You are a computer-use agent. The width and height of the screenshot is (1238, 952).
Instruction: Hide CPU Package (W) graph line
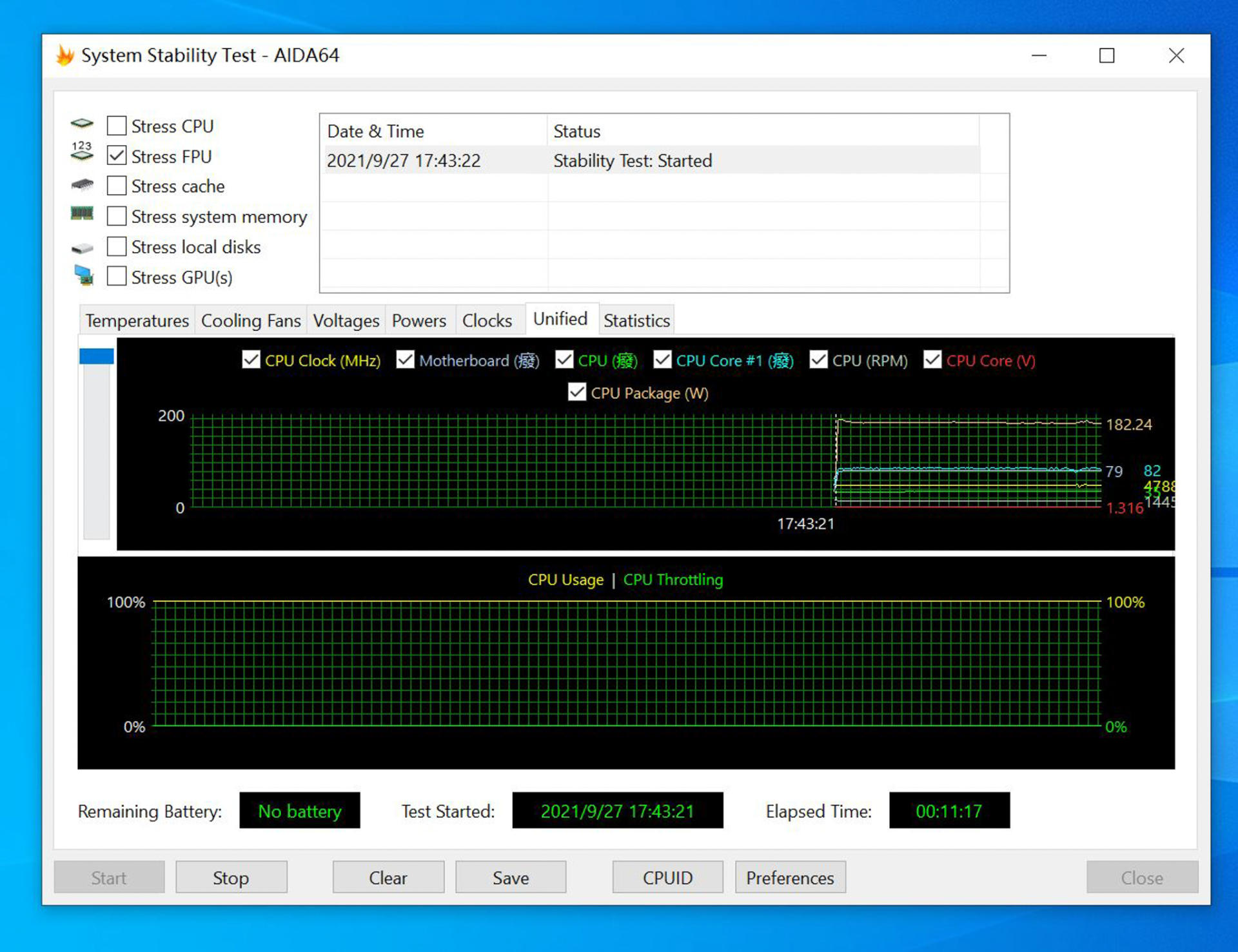tap(577, 392)
